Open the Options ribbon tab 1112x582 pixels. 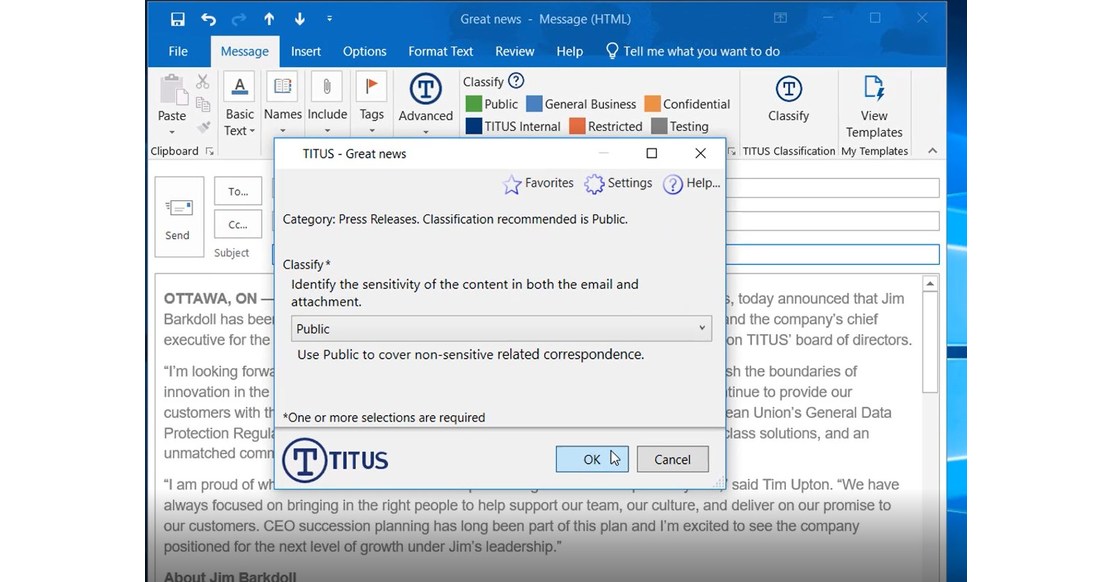[364, 51]
